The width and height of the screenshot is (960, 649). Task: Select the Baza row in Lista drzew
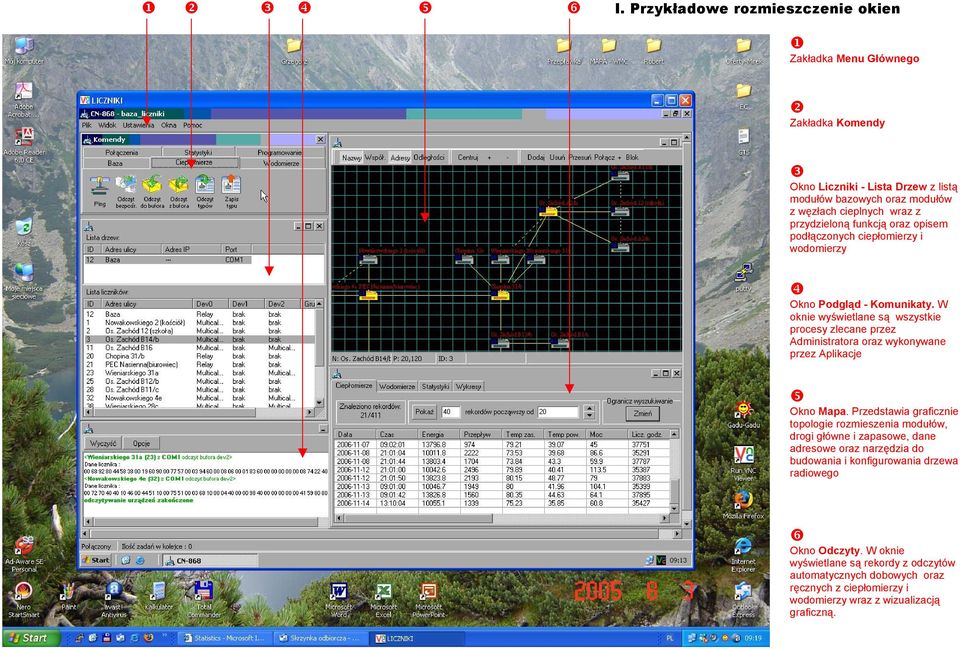(x=168, y=260)
